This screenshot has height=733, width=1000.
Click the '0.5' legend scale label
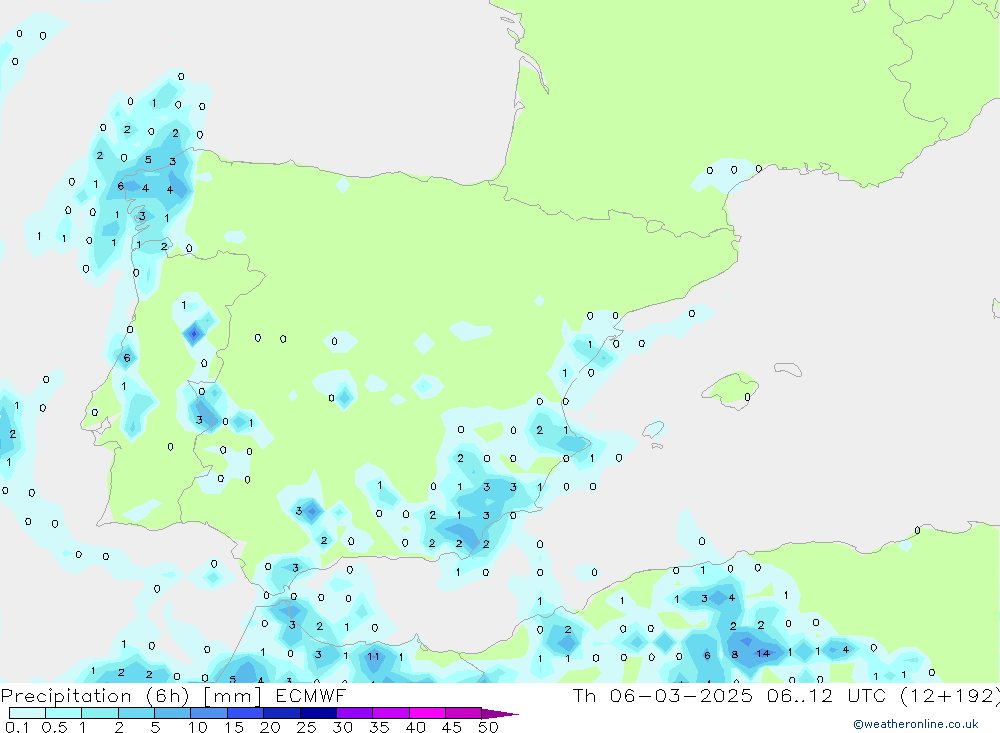pos(54,727)
